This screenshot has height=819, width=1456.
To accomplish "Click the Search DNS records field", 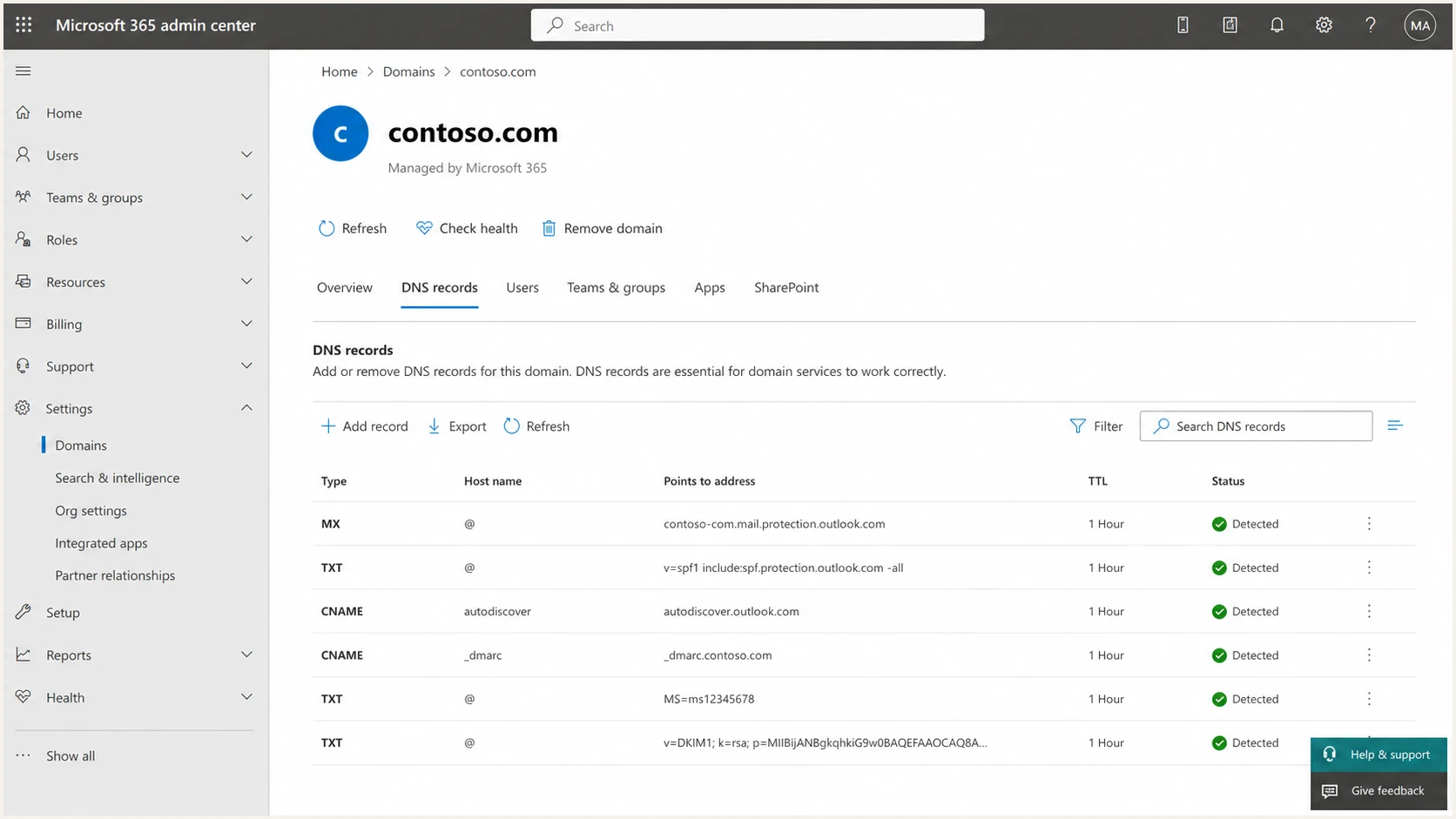I will pyautogui.click(x=1256, y=426).
